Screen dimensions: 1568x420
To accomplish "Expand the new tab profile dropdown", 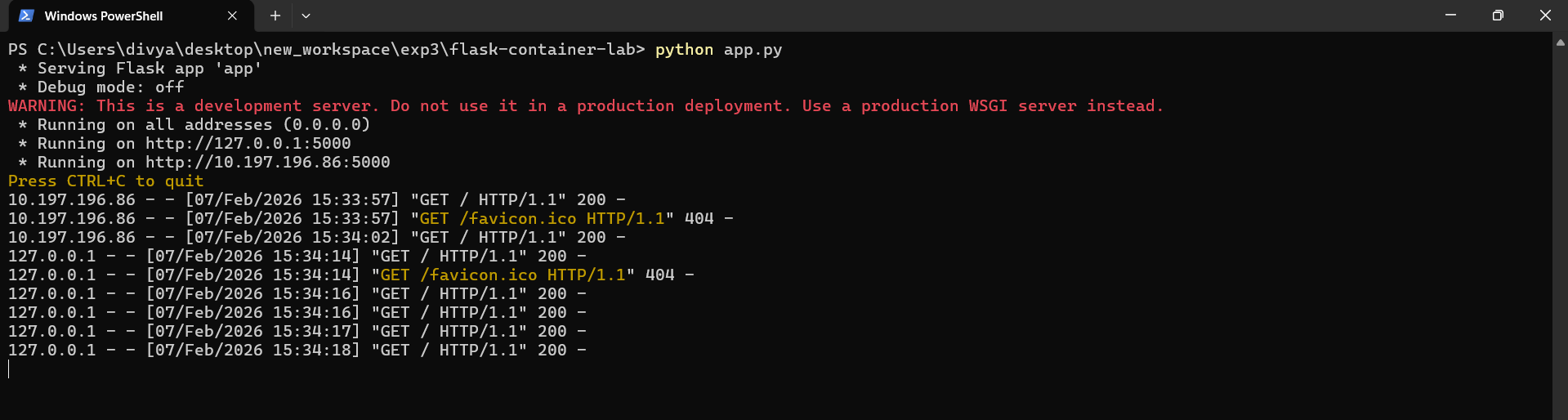I will coord(306,16).
